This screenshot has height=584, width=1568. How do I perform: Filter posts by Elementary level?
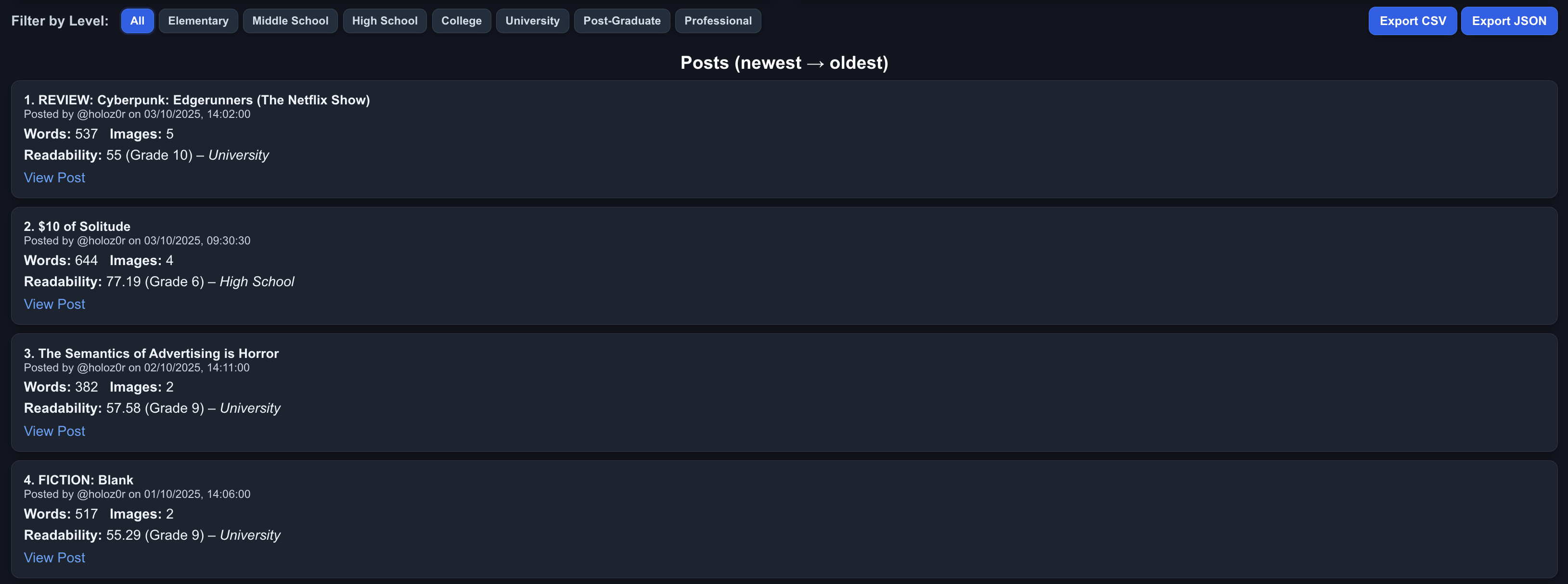(198, 21)
